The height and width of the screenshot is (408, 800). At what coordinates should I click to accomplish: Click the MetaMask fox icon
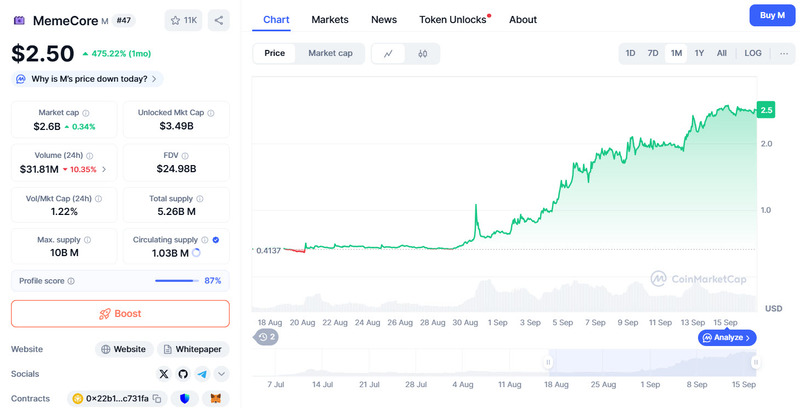(x=216, y=399)
